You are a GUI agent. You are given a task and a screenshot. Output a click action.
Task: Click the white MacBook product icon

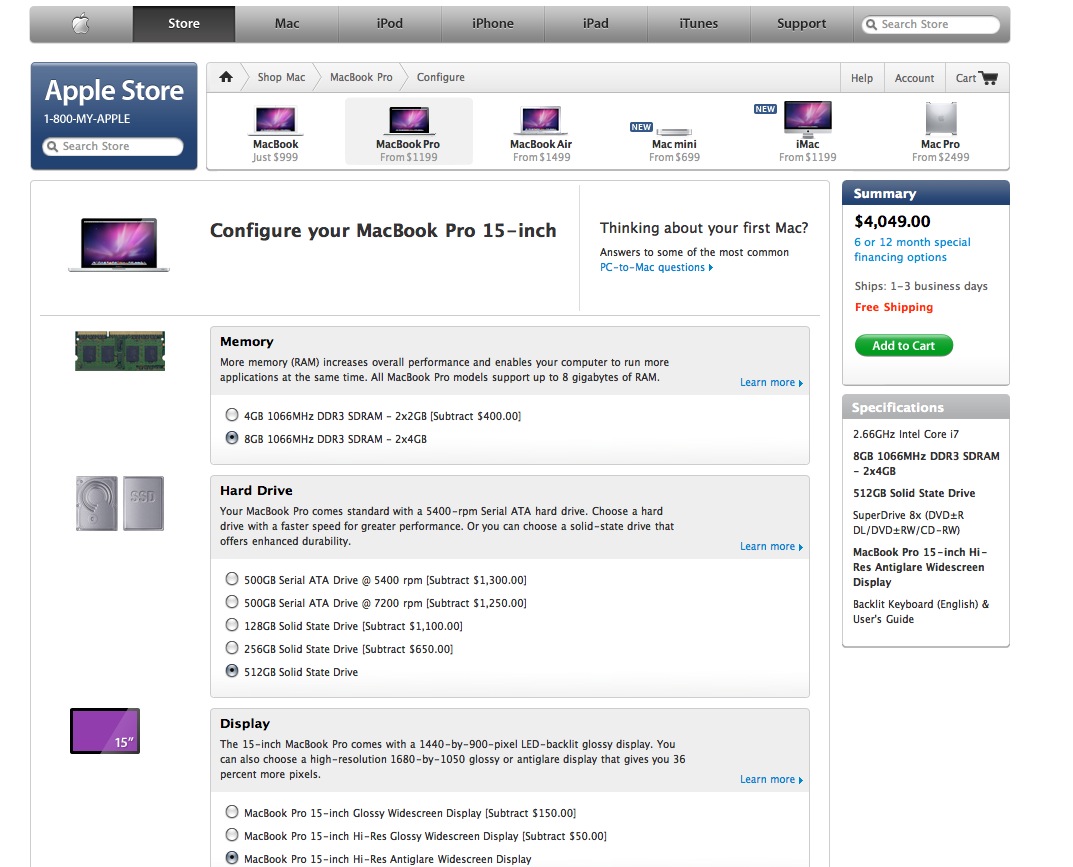click(275, 120)
